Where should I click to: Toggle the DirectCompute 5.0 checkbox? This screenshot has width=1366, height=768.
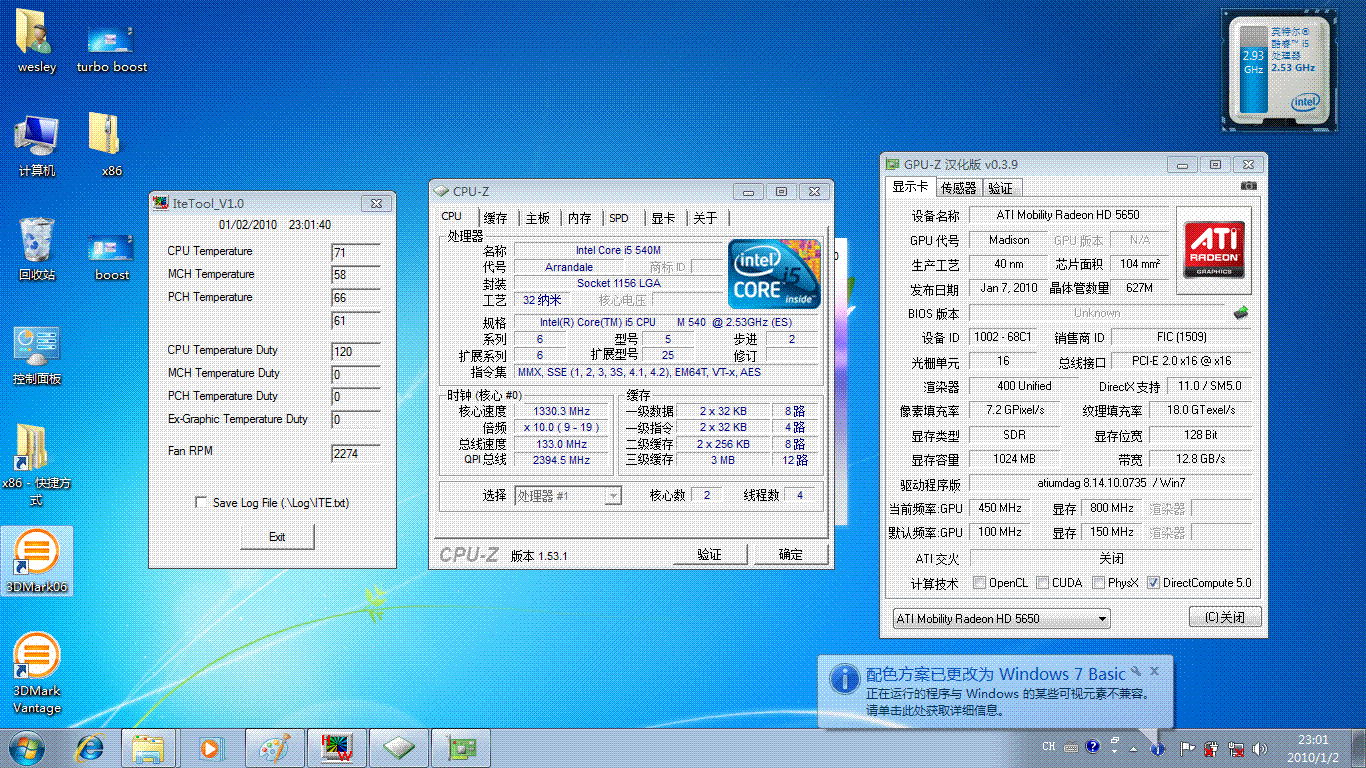point(1153,582)
